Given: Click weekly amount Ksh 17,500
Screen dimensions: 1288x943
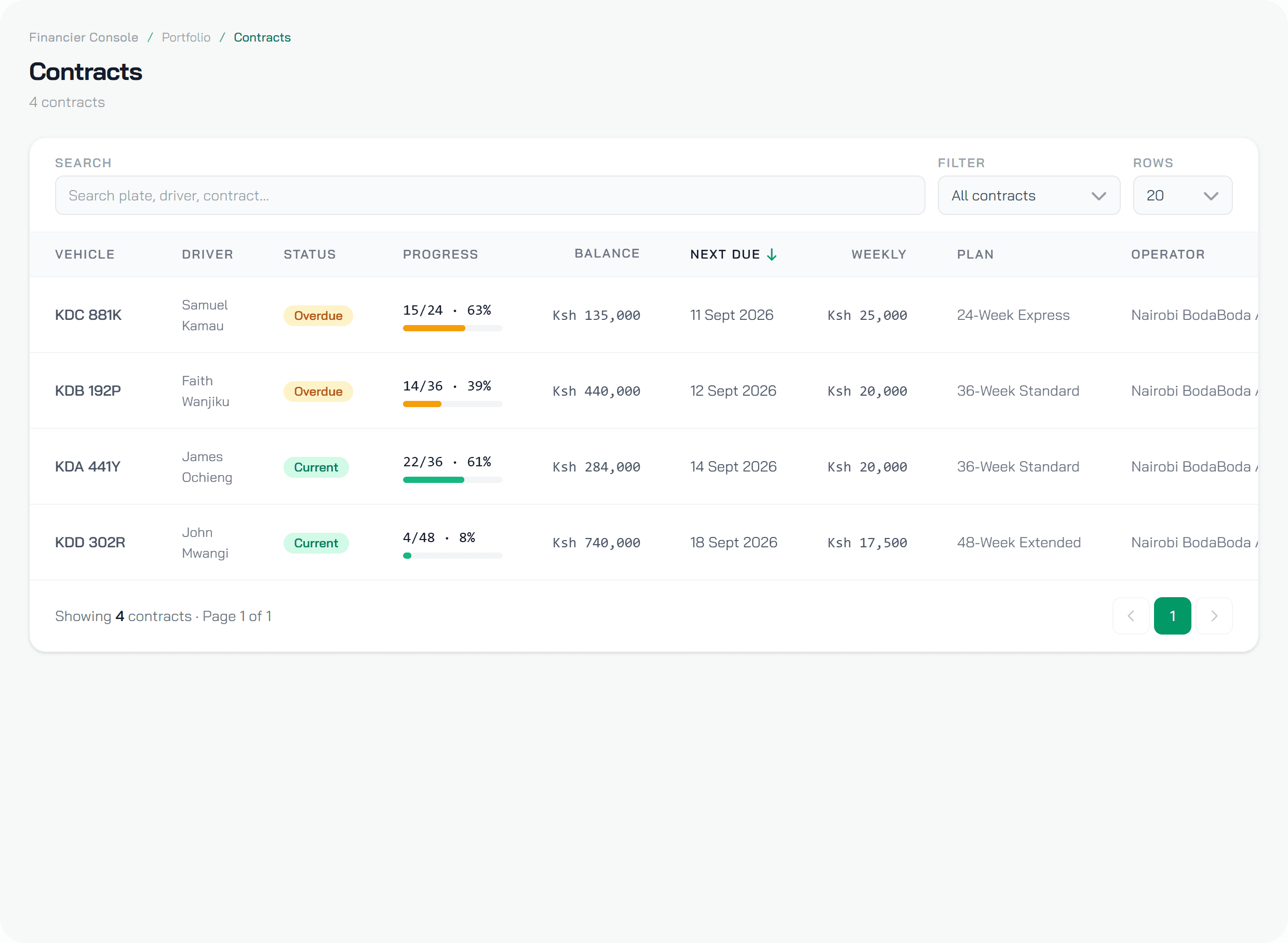Looking at the screenshot, I should (x=867, y=542).
